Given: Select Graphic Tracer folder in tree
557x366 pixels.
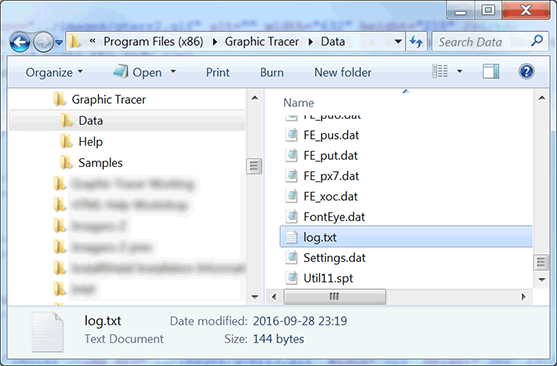Looking at the screenshot, I should [x=108, y=99].
